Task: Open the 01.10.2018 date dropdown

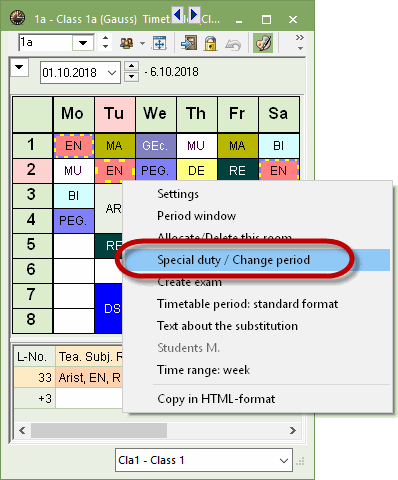Action: pos(112,73)
